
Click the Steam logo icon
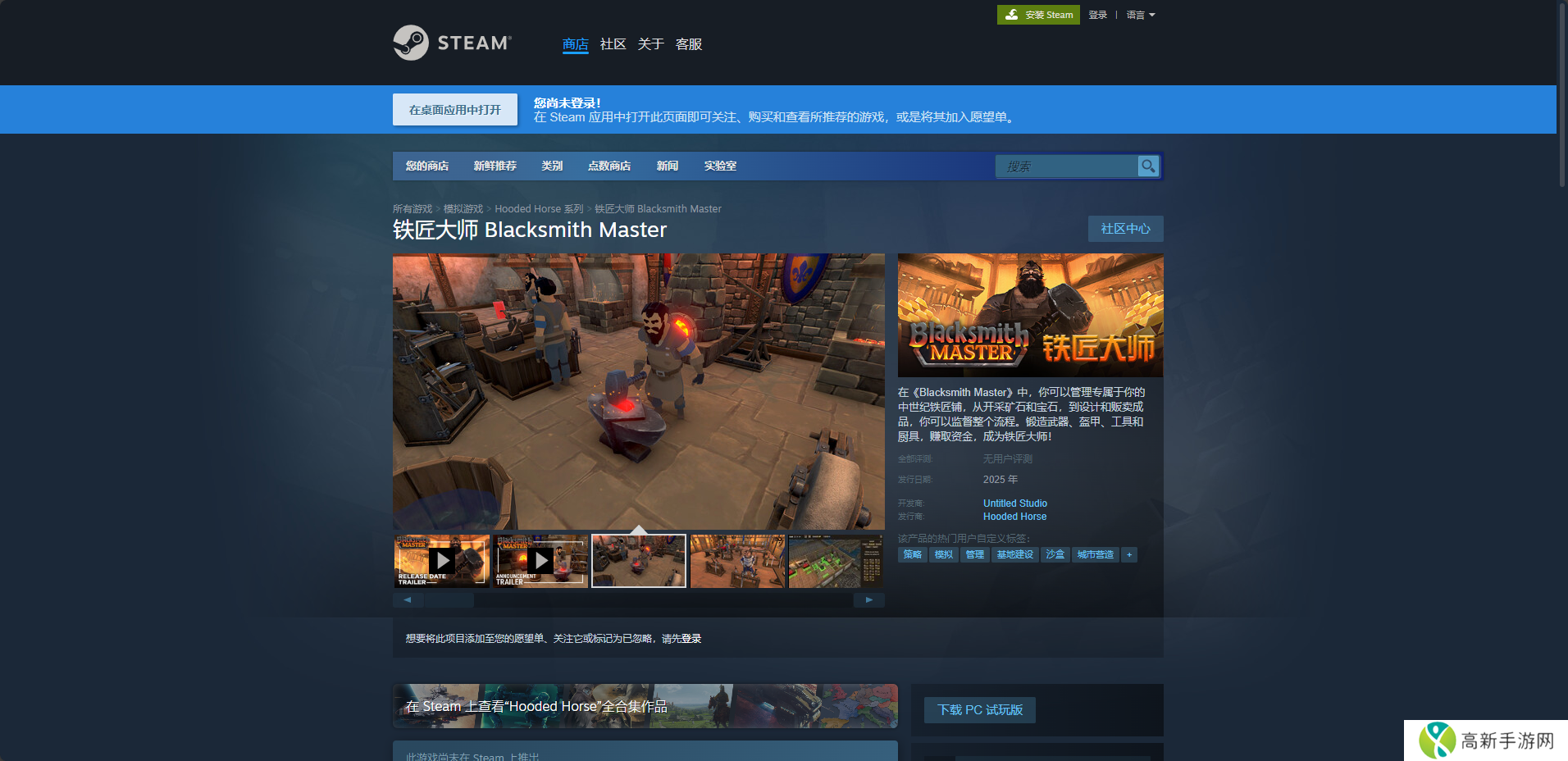[x=411, y=43]
